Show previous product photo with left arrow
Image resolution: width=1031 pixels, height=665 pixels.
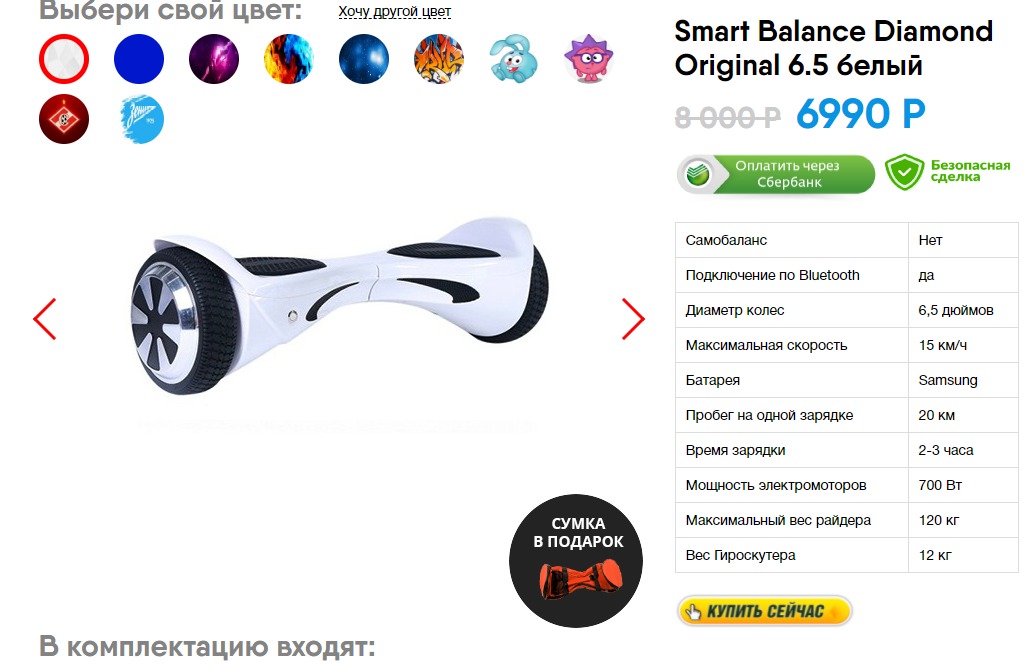coord(45,319)
